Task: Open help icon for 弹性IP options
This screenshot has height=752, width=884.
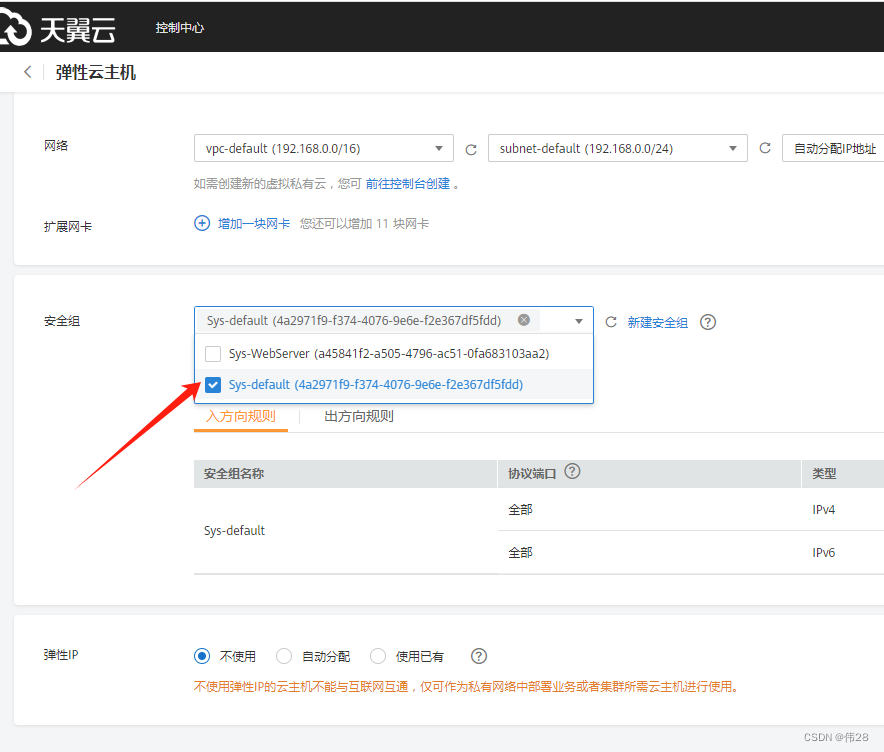Action: point(479,656)
